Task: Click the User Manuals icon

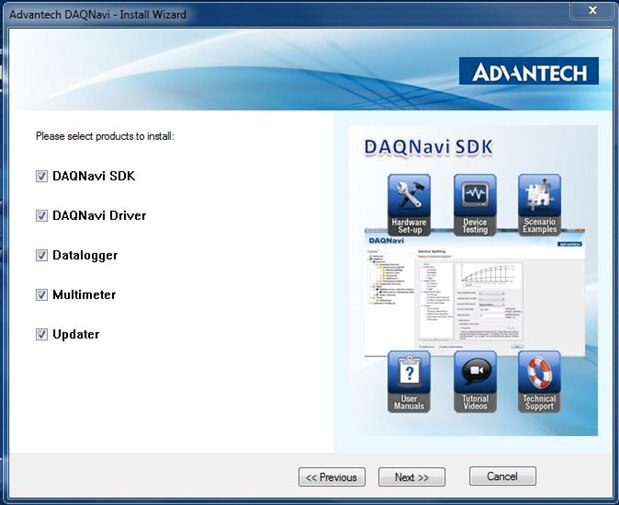Action: tap(410, 380)
